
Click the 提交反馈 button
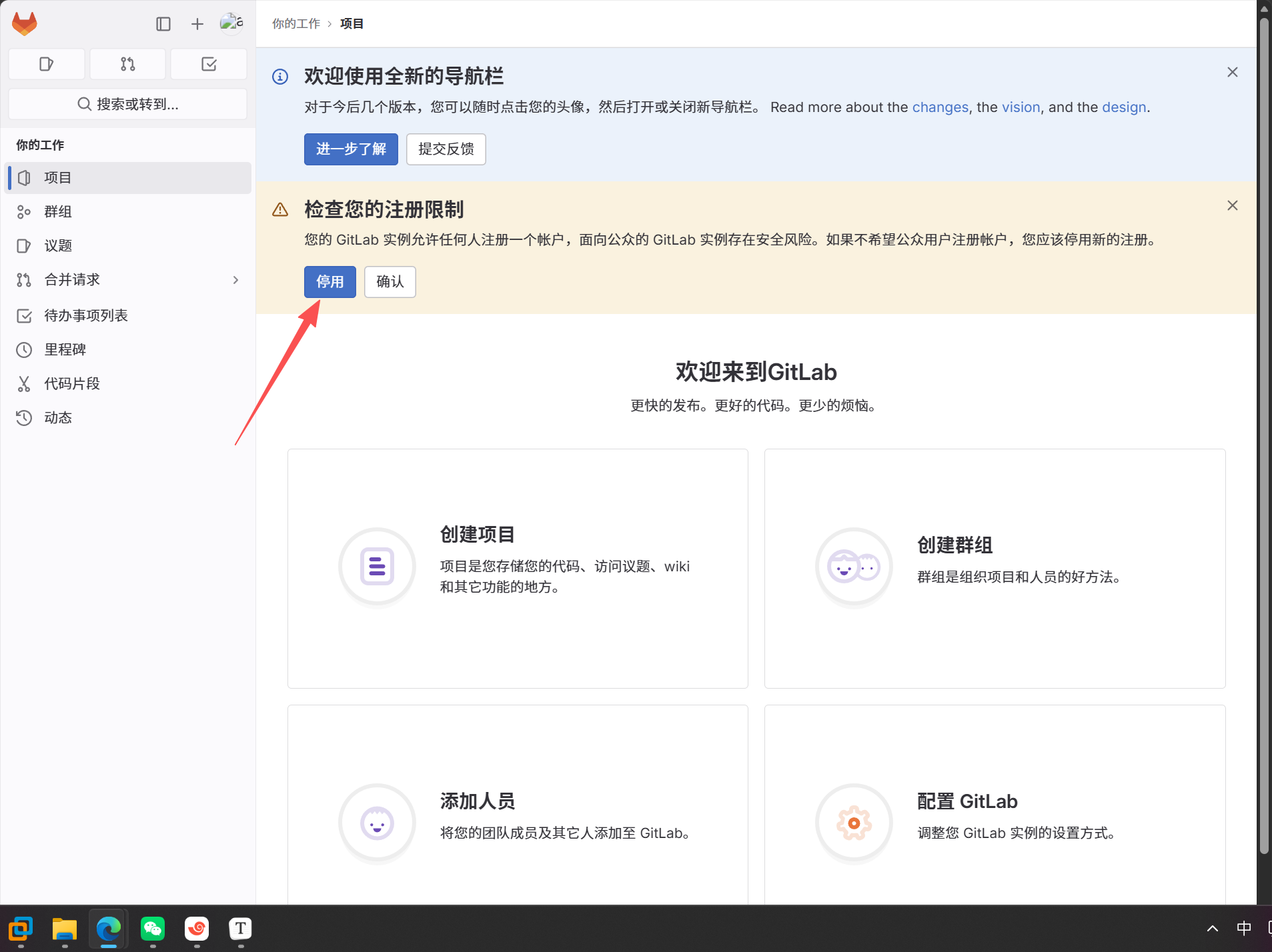click(x=446, y=149)
